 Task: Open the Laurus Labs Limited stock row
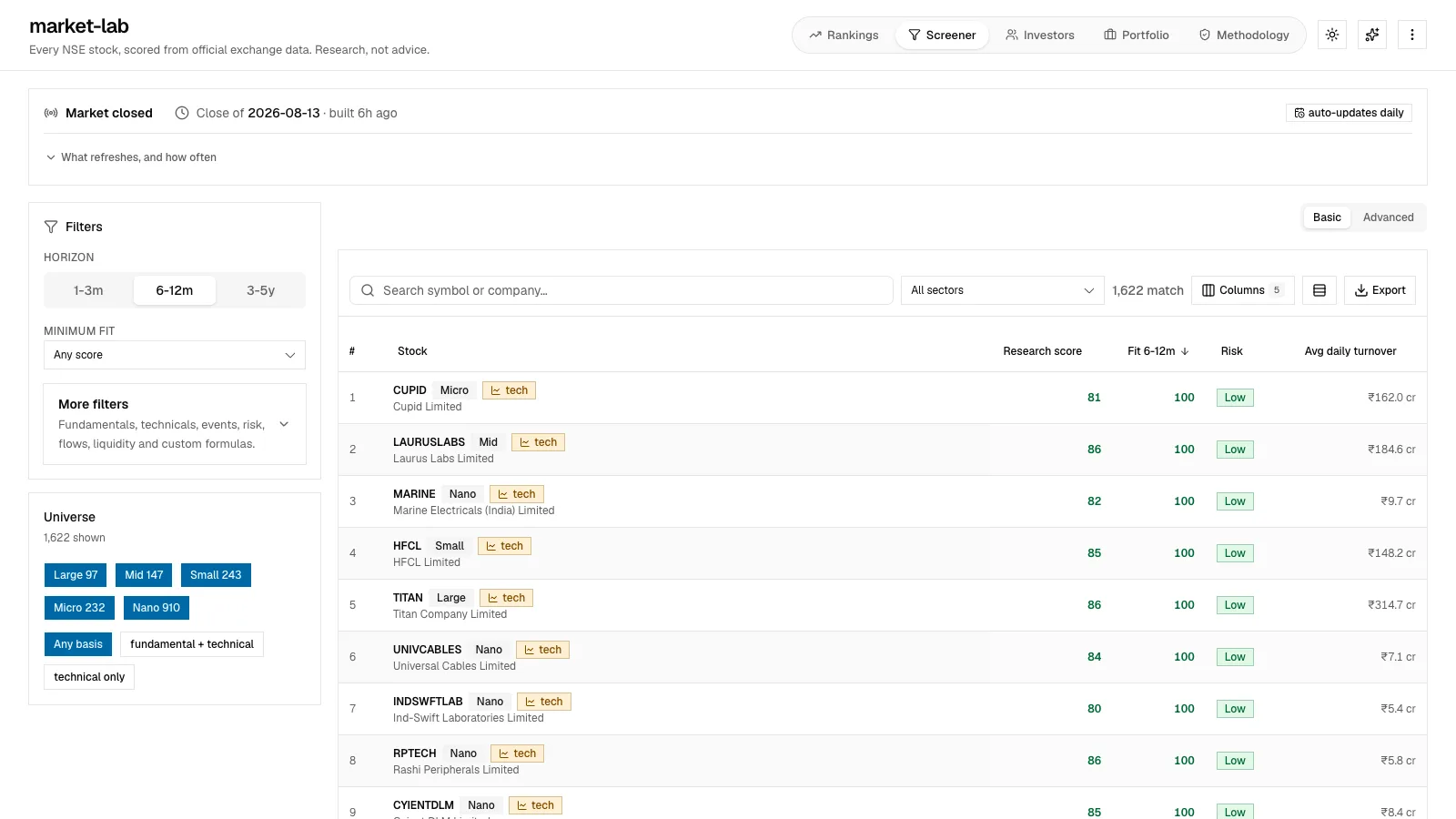coord(883,450)
